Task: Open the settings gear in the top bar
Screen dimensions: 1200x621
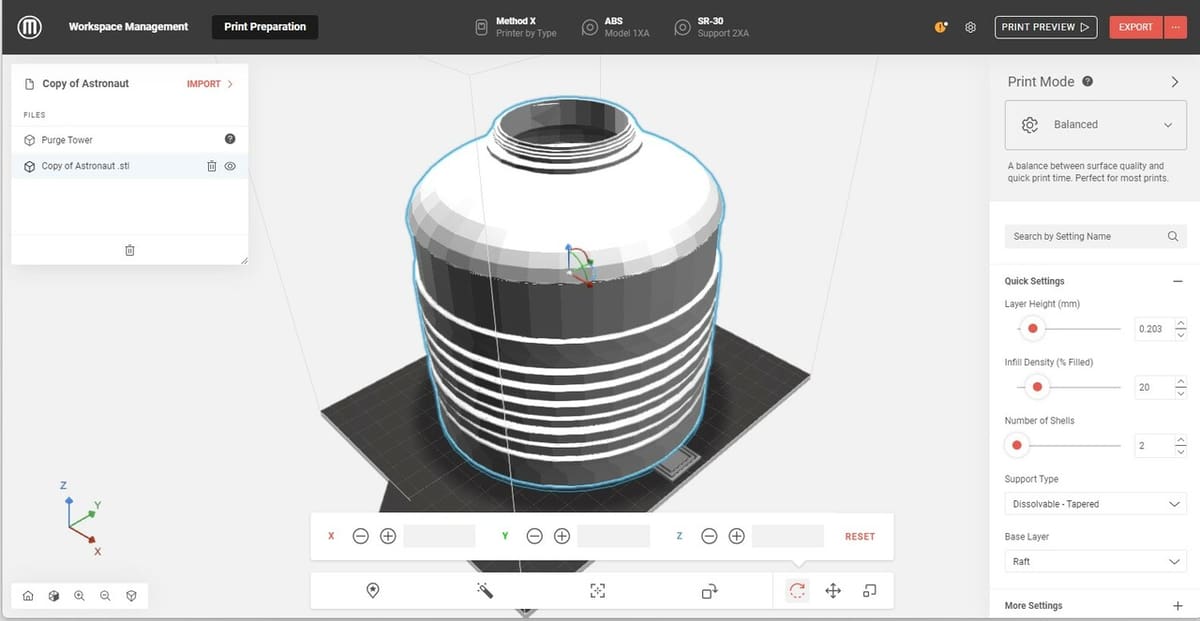Action: [x=970, y=27]
